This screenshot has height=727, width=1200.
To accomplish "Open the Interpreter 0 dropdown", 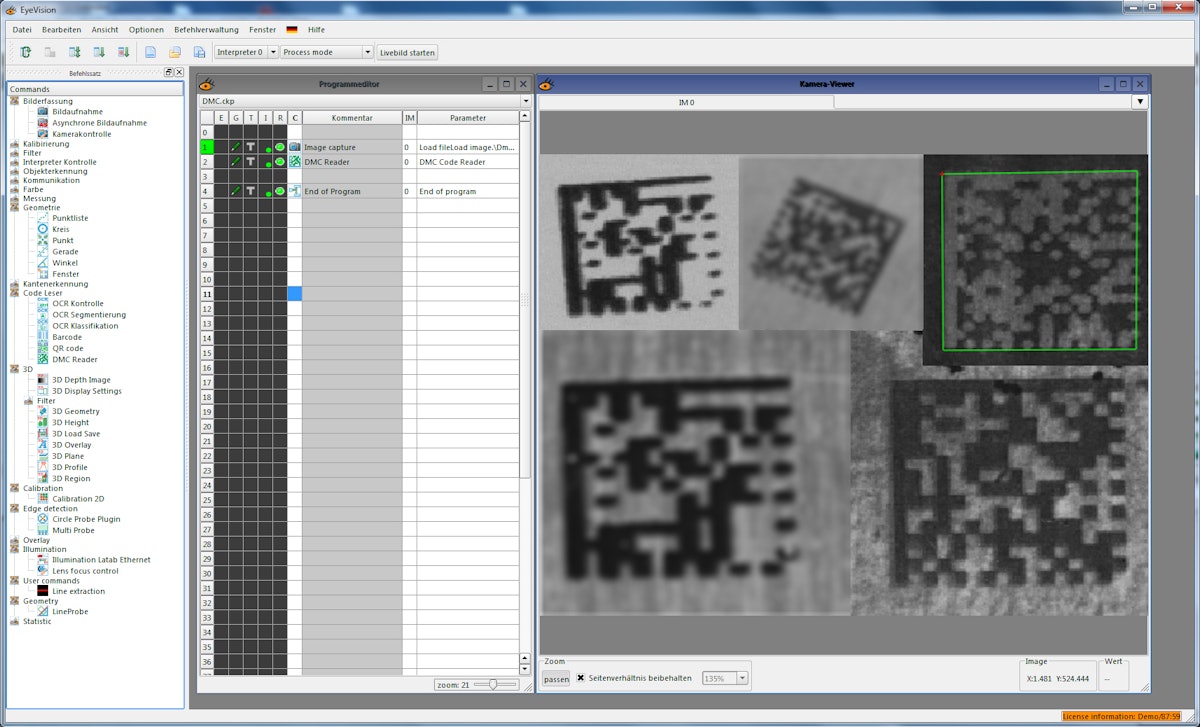I will coord(273,52).
